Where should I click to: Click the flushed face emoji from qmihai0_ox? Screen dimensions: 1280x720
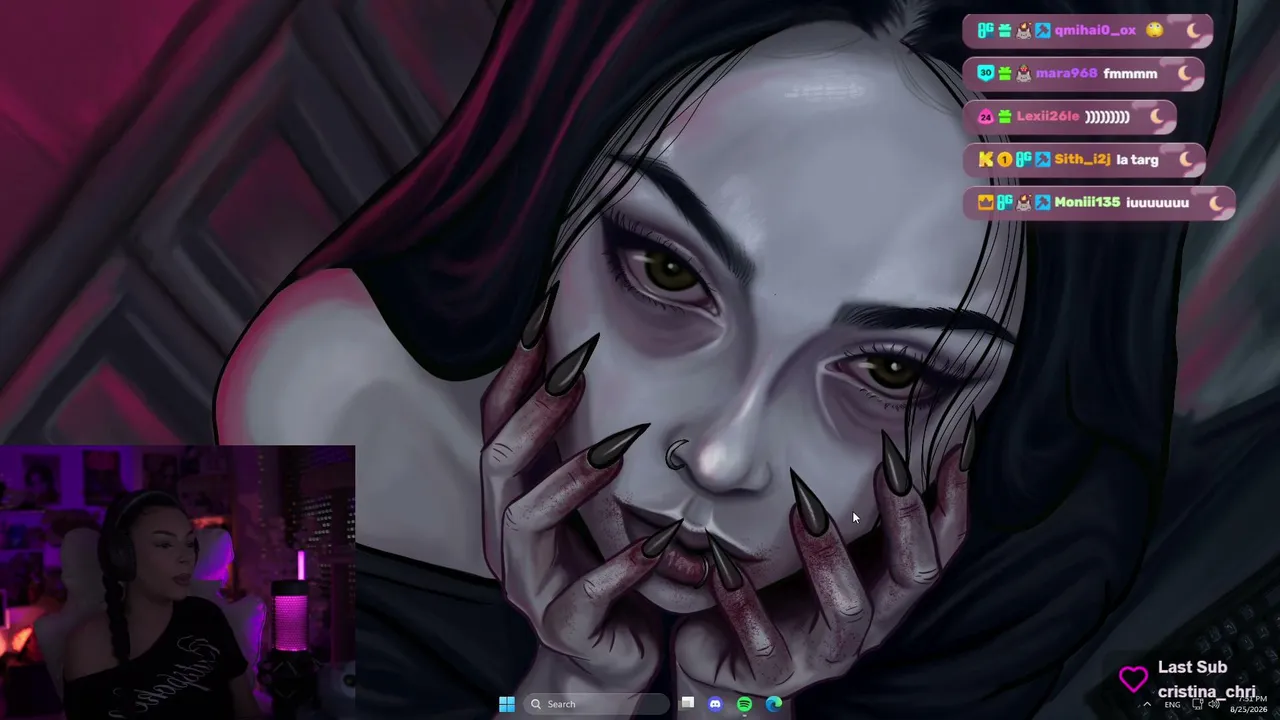[x=1155, y=30]
